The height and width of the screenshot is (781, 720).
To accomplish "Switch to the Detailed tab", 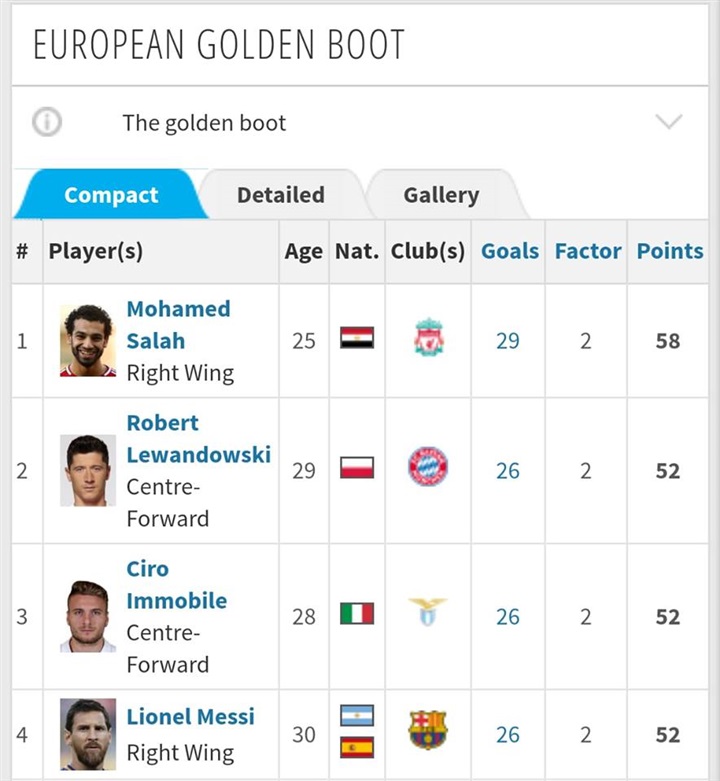I will click(281, 195).
